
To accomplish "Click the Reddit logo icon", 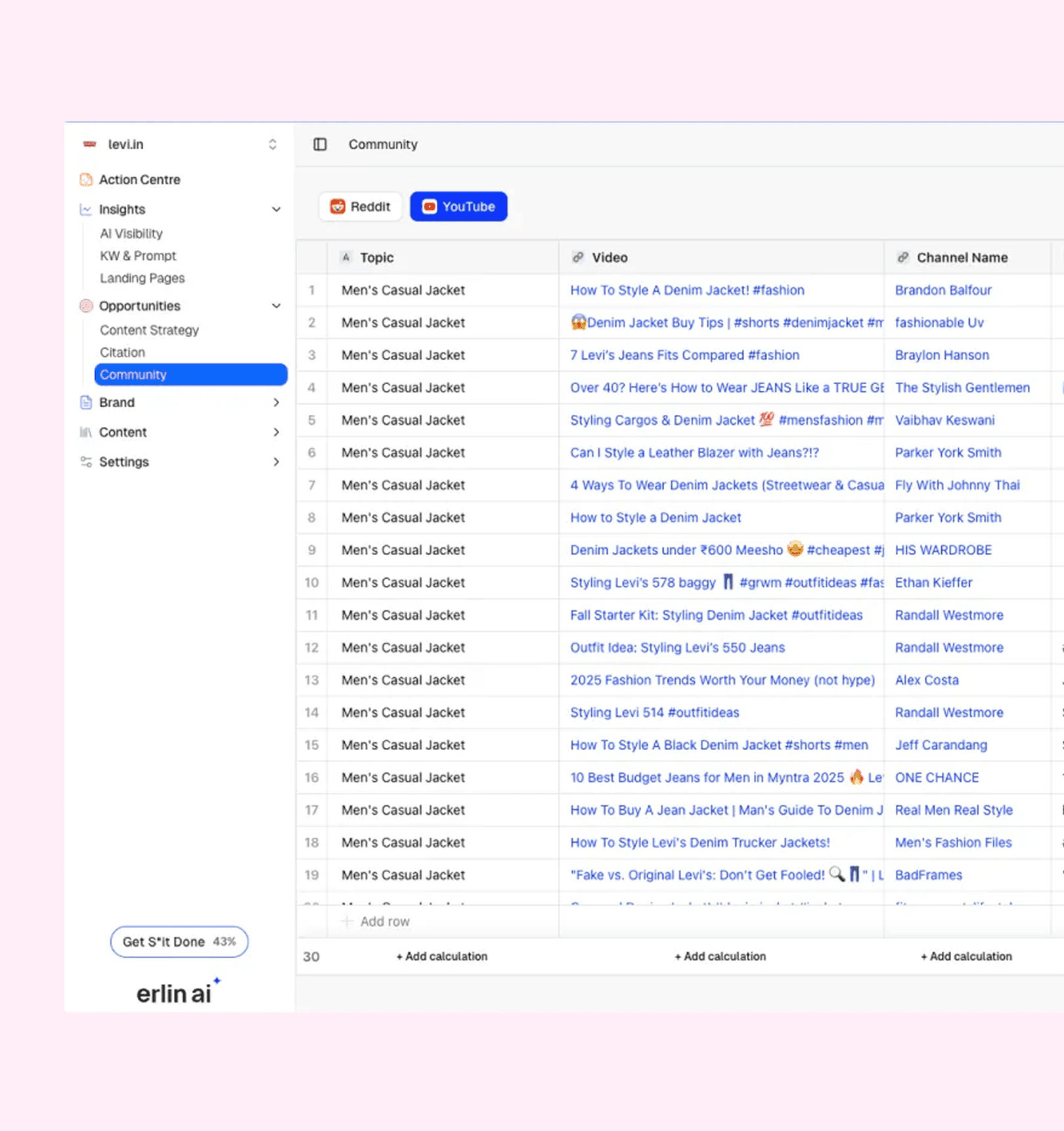I will [x=338, y=207].
